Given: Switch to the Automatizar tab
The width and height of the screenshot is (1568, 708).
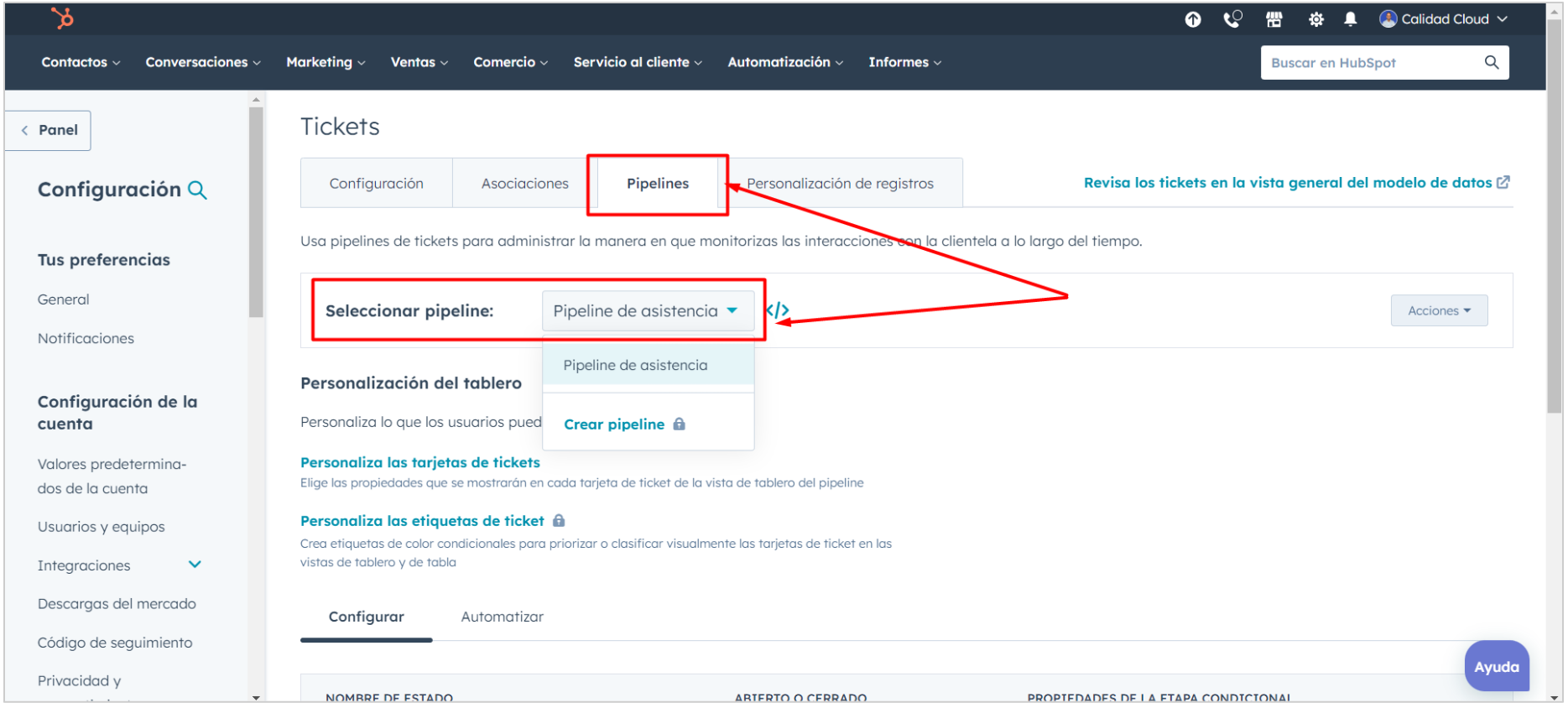Looking at the screenshot, I should point(502,617).
